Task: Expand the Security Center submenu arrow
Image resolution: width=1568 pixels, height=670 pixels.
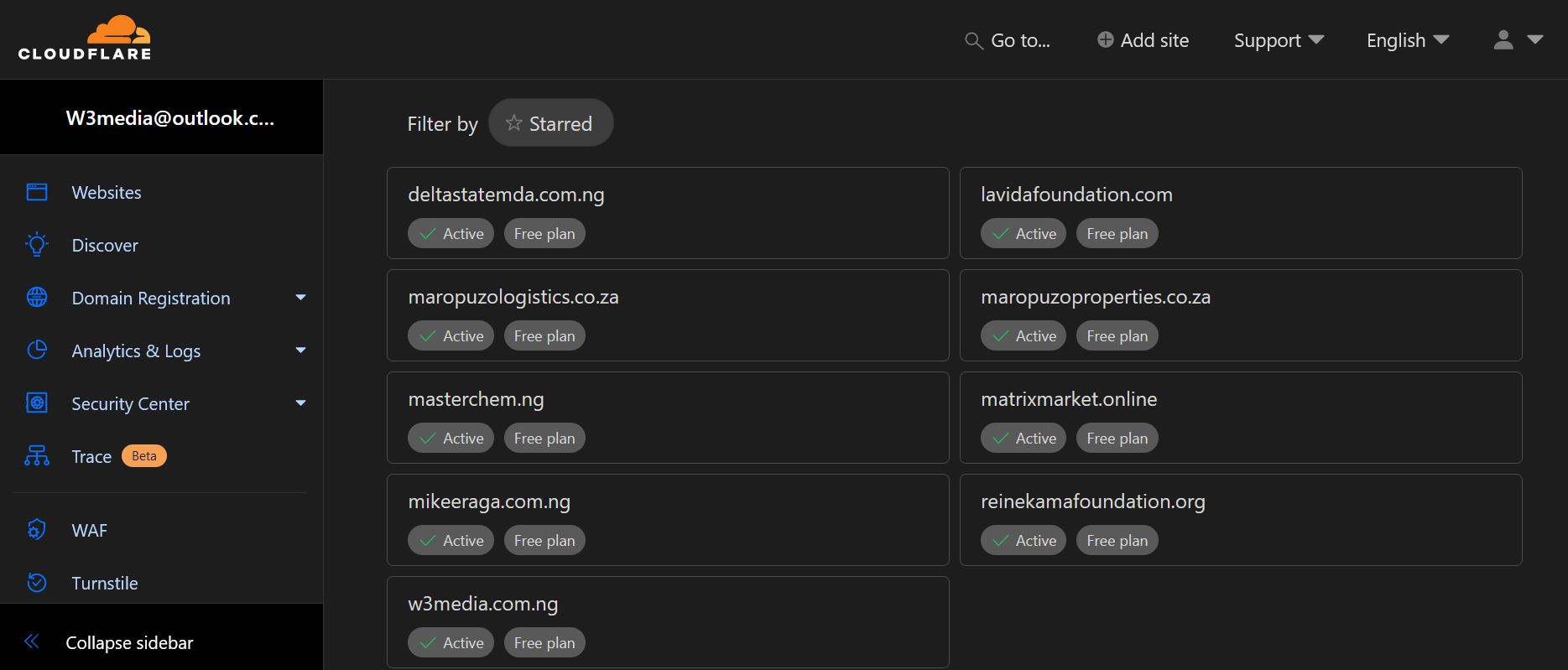Action: (x=300, y=403)
